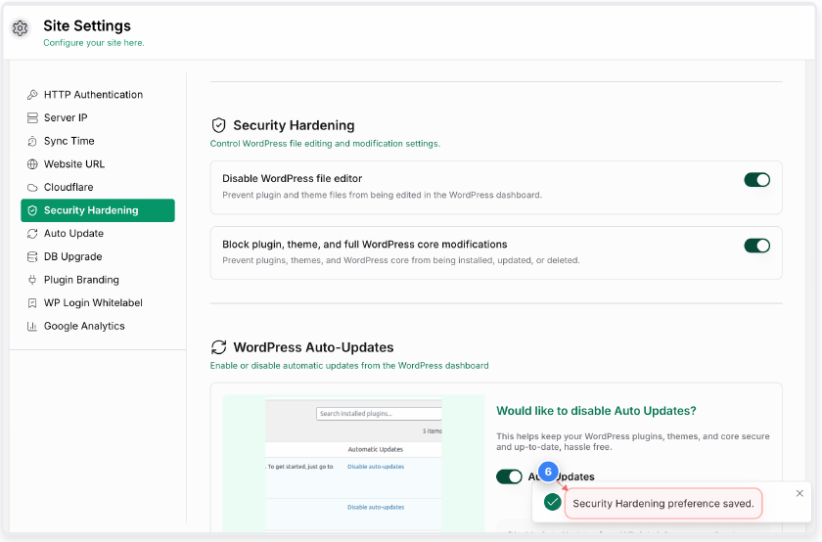Open Server IP settings
The image size is (822, 542).
click(98, 118)
